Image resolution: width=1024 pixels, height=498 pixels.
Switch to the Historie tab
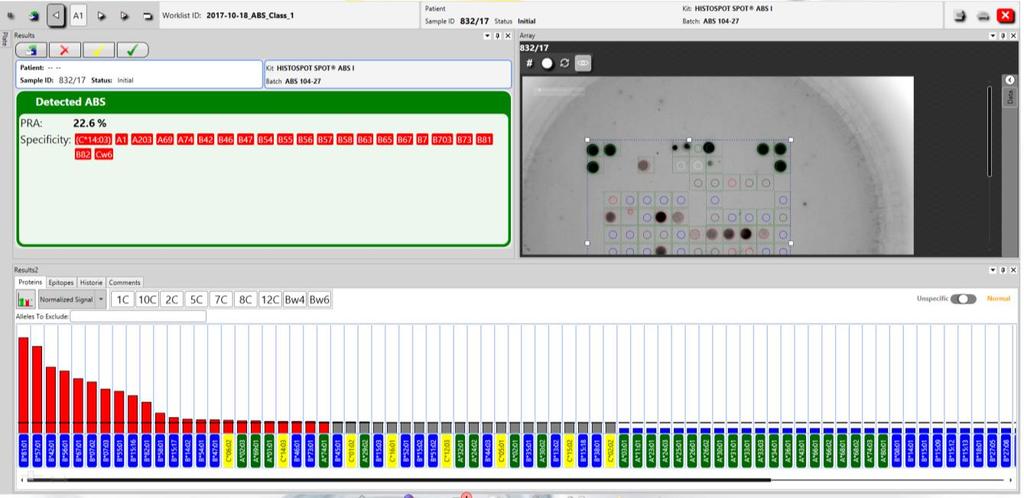click(x=91, y=283)
